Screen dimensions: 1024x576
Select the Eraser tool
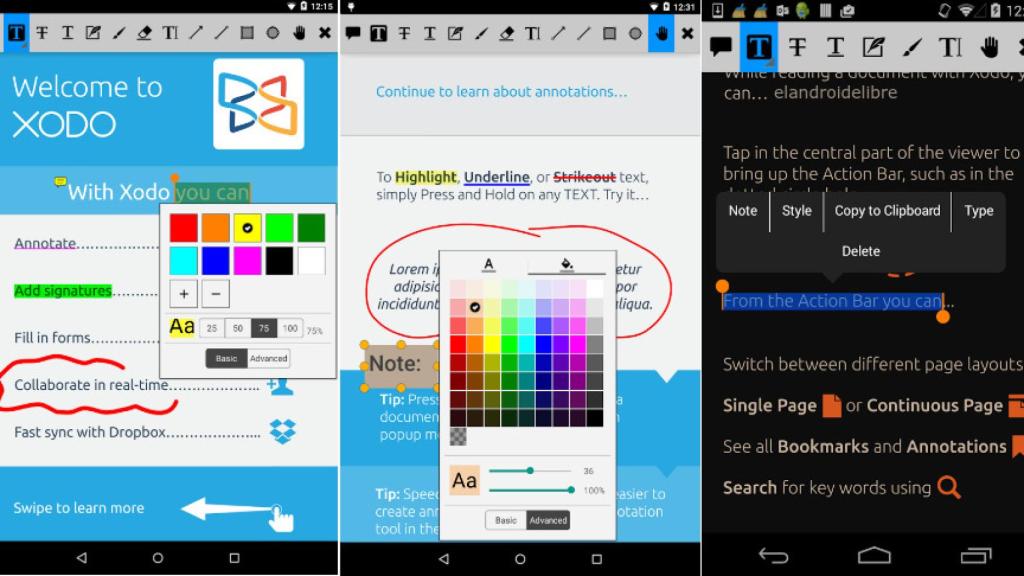[x=505, y=33]
